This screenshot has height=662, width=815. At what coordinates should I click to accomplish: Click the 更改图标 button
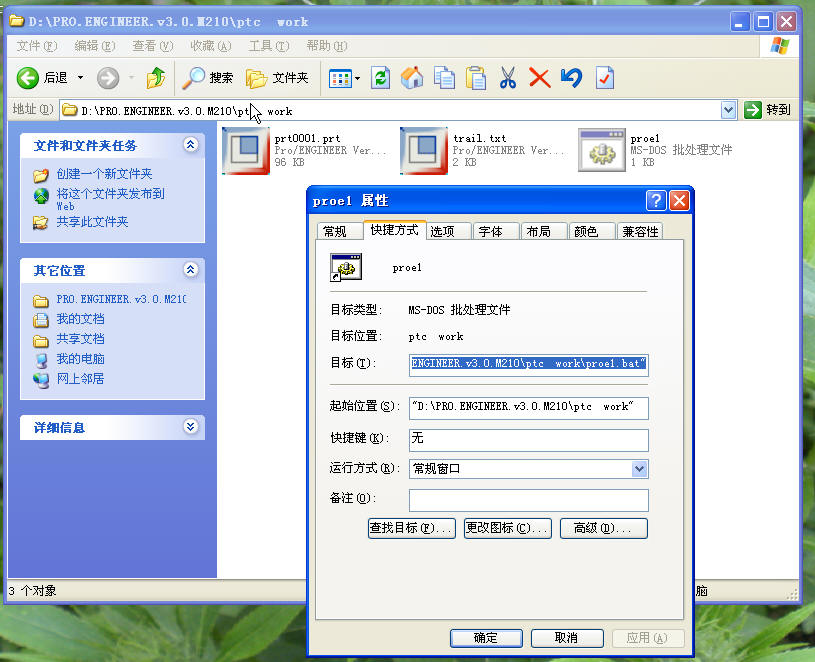(x=507, y=528)
